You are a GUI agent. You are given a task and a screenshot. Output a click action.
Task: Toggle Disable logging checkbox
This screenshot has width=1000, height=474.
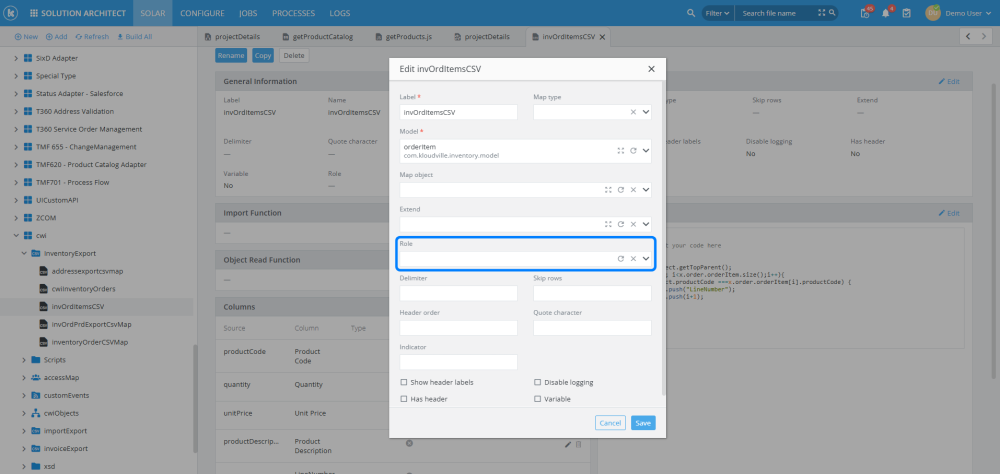click(537, 382)
